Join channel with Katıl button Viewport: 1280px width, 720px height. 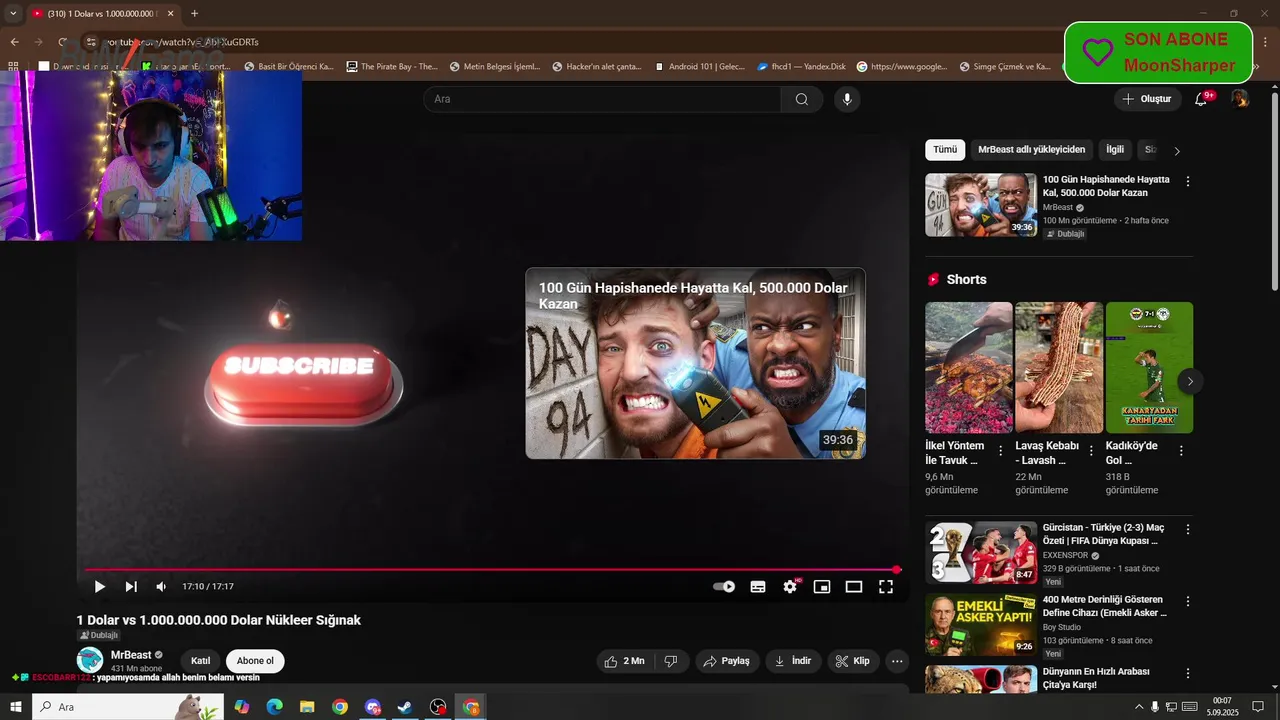click(201, 661)
